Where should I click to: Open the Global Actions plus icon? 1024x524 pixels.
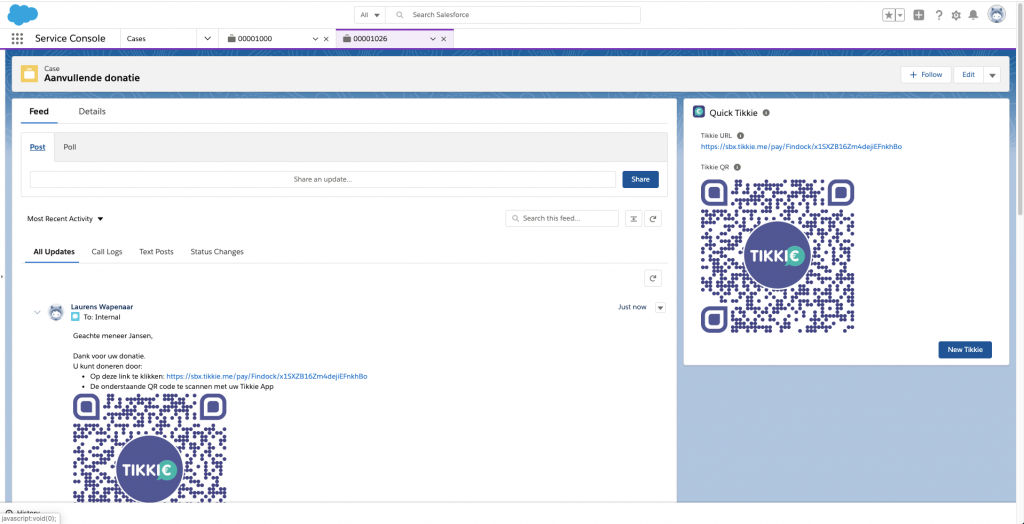919,15
